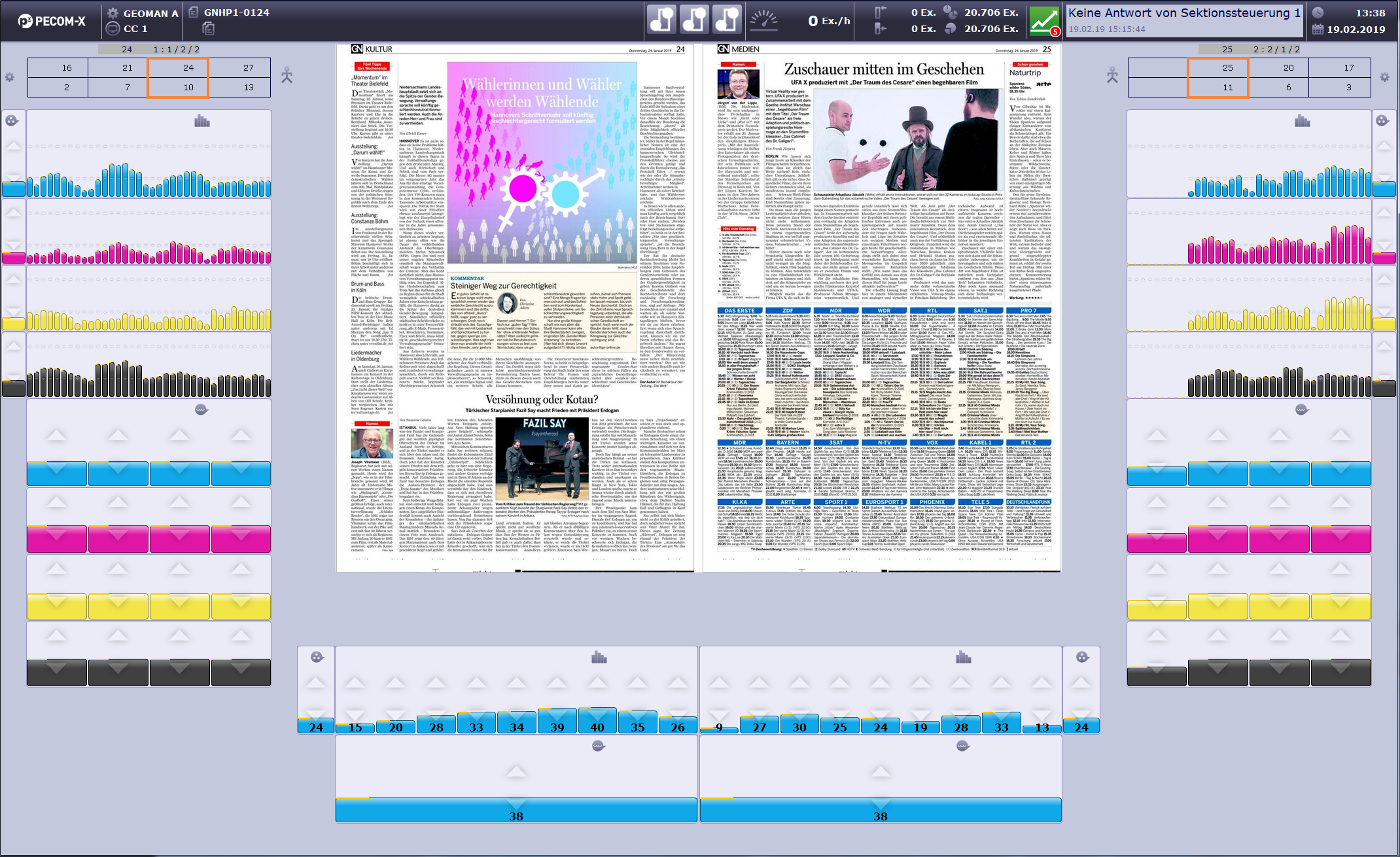Image resolution: width=1400 pixels, height=857 pixels.
Task: Raise the bottom-left dampening value 38
Action: 516,772
